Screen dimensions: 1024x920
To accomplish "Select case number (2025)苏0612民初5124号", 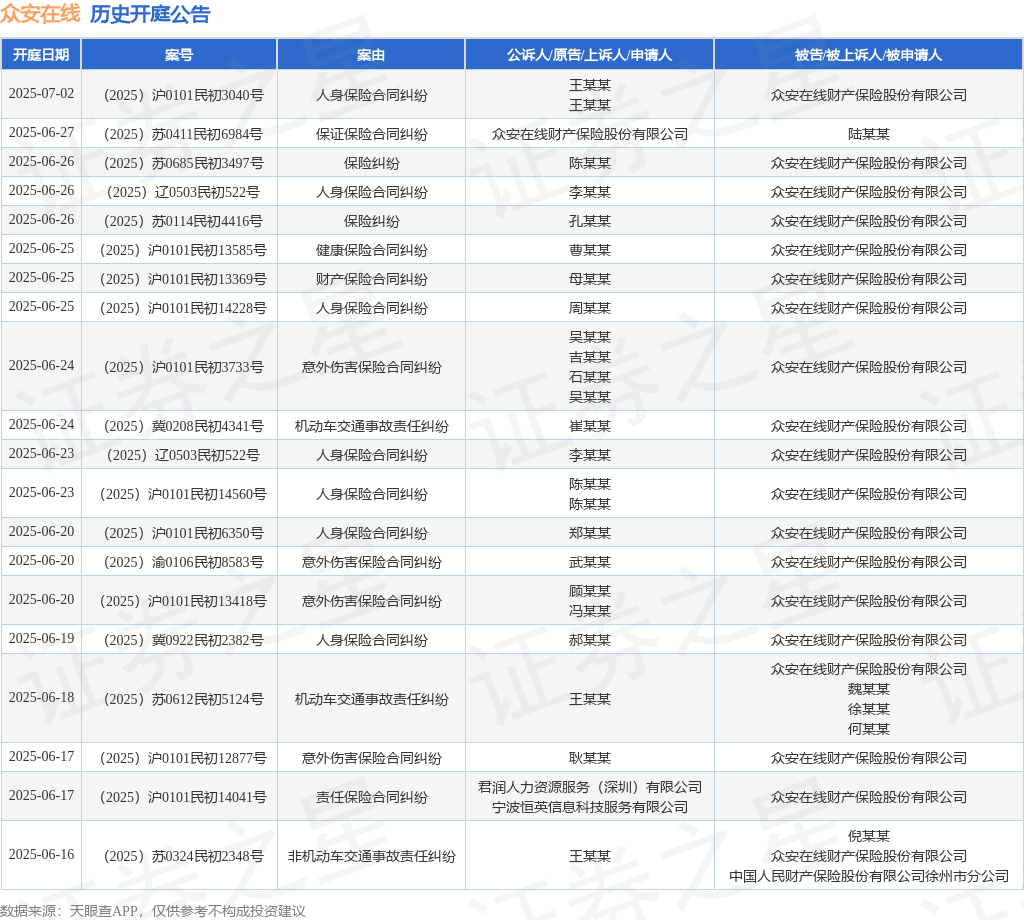I will tap(179, 699).
